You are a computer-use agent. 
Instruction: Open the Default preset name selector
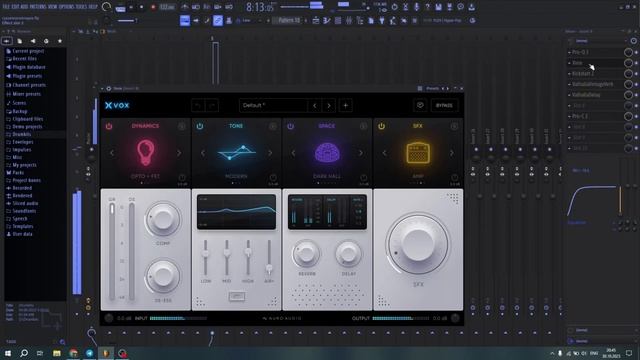click(273, 105)
